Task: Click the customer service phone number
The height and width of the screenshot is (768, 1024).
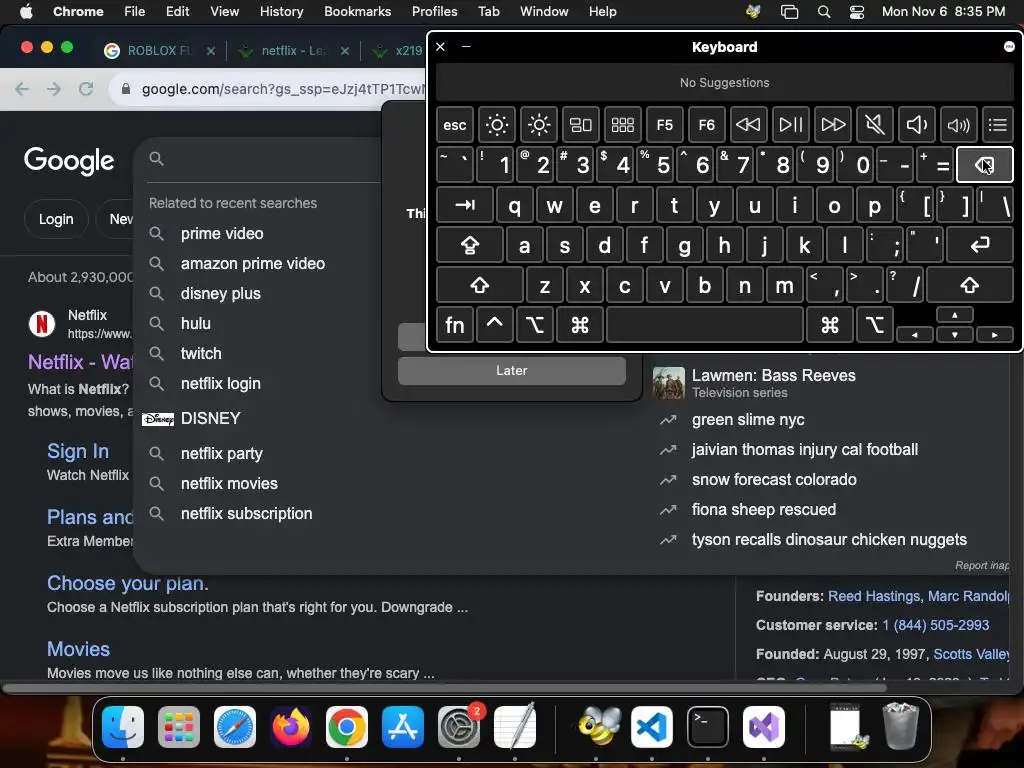Action: point(936,625)
